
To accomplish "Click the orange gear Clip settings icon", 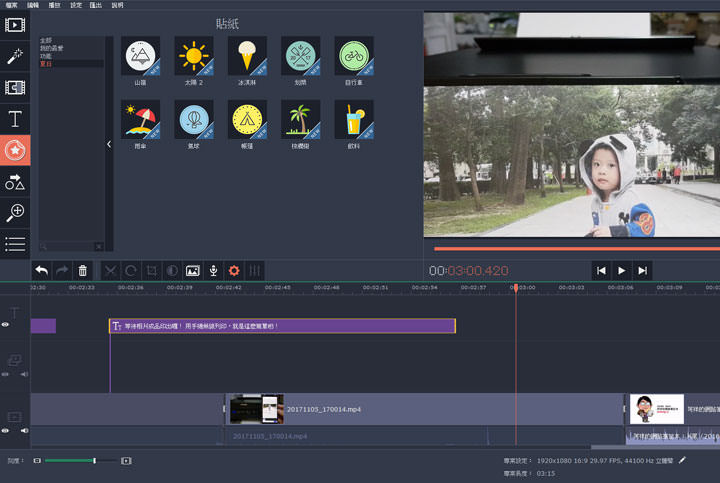I will pos(234,271).
